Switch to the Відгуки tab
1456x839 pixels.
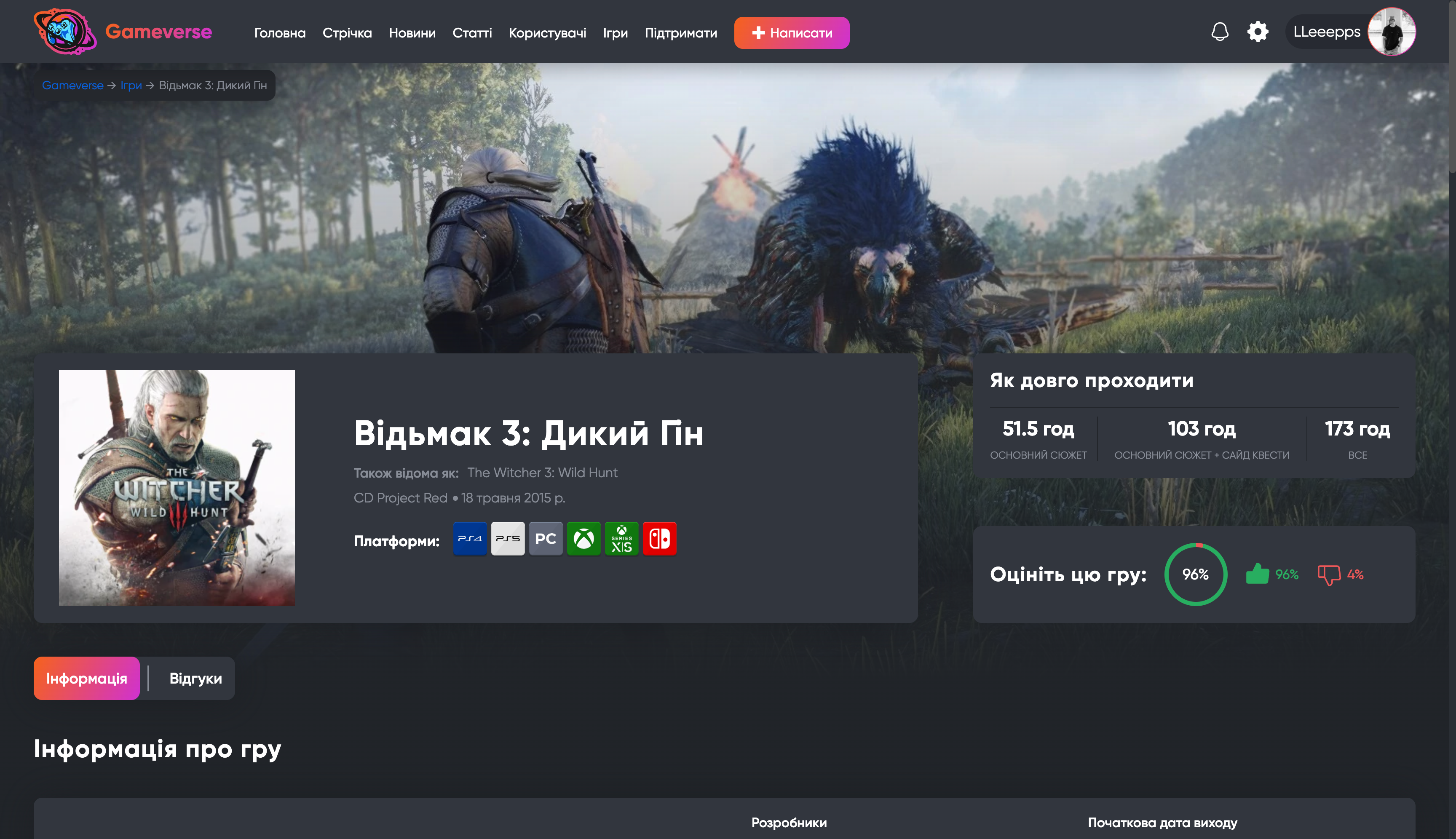(195, 678)
